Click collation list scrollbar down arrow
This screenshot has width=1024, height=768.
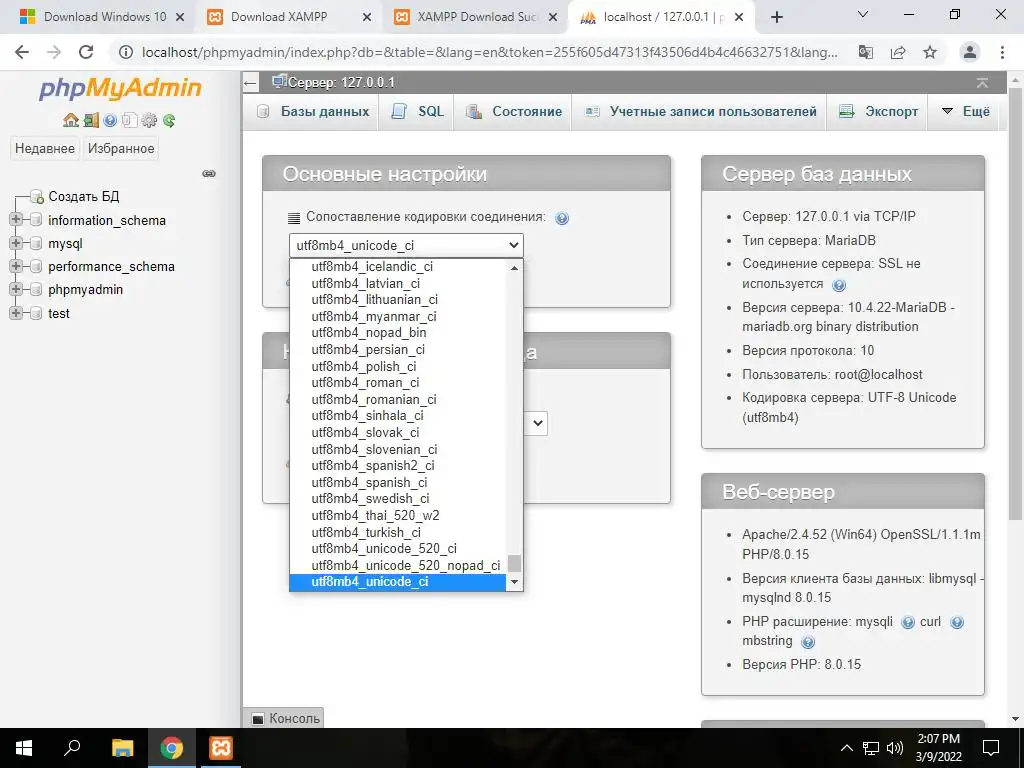click(x=515, y=582)
